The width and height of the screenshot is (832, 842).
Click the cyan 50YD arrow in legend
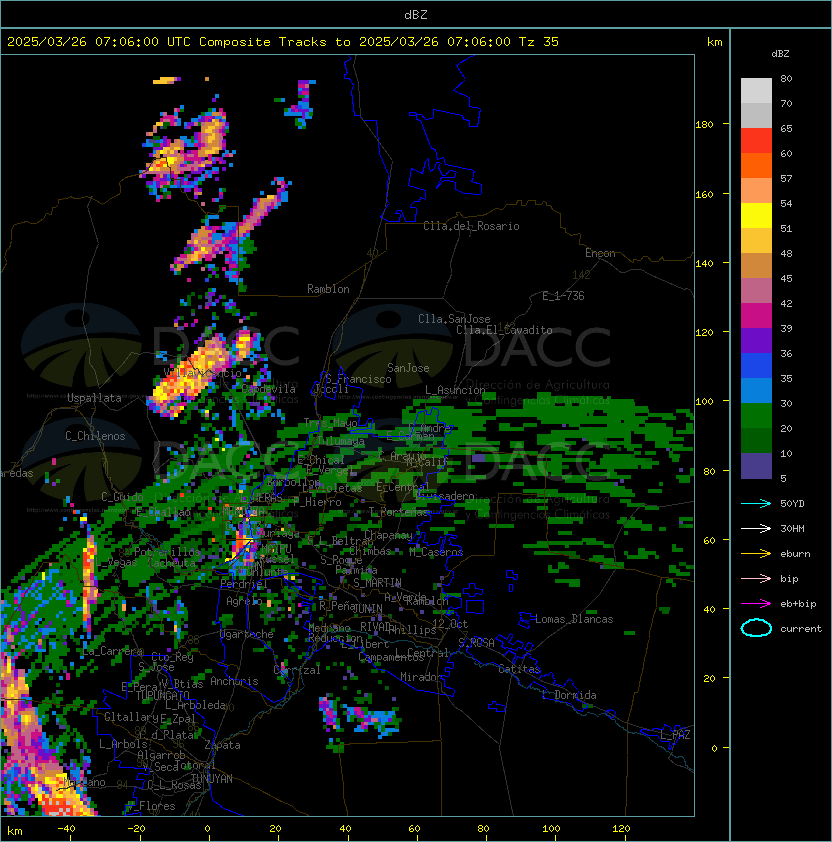click(x=756, y=503)
